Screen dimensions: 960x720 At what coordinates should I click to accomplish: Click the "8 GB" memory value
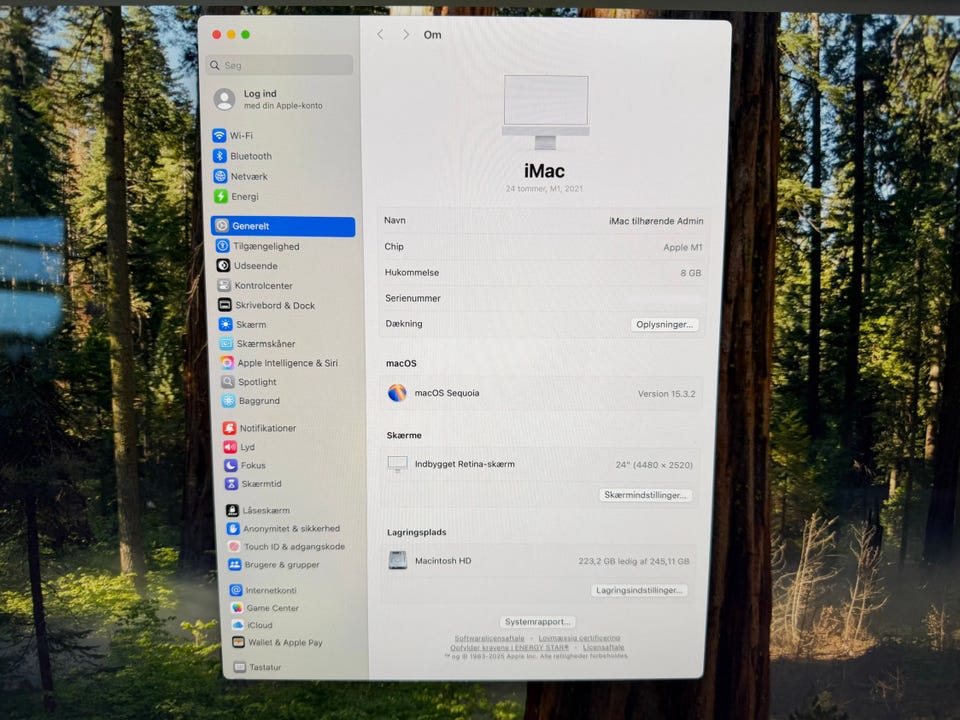click(691, 273)
